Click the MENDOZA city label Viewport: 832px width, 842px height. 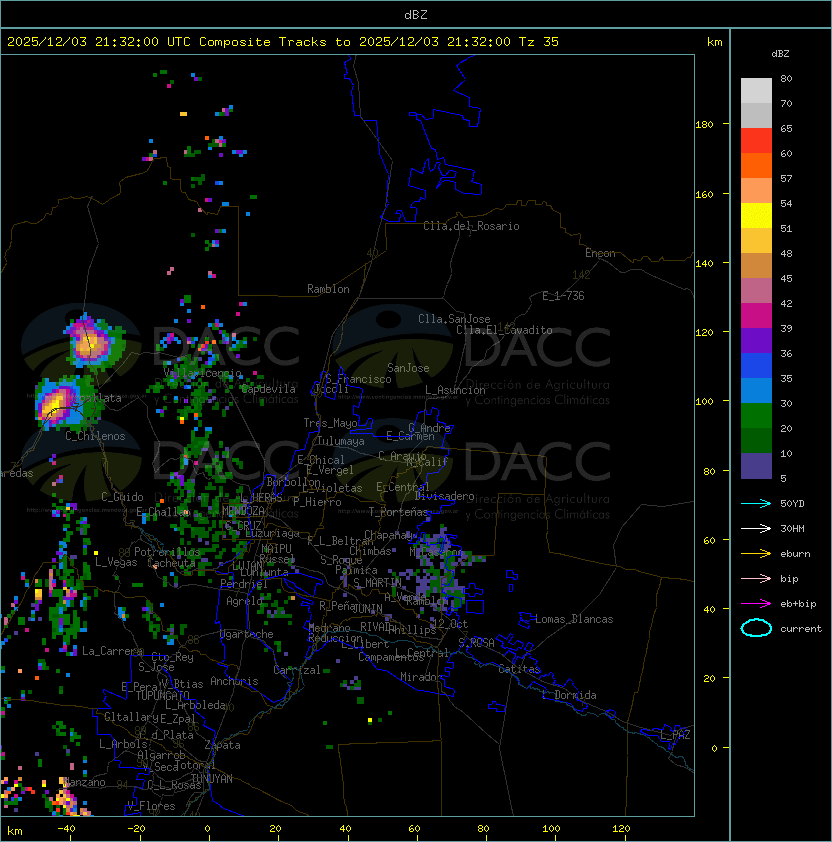[x=243, y=510]
